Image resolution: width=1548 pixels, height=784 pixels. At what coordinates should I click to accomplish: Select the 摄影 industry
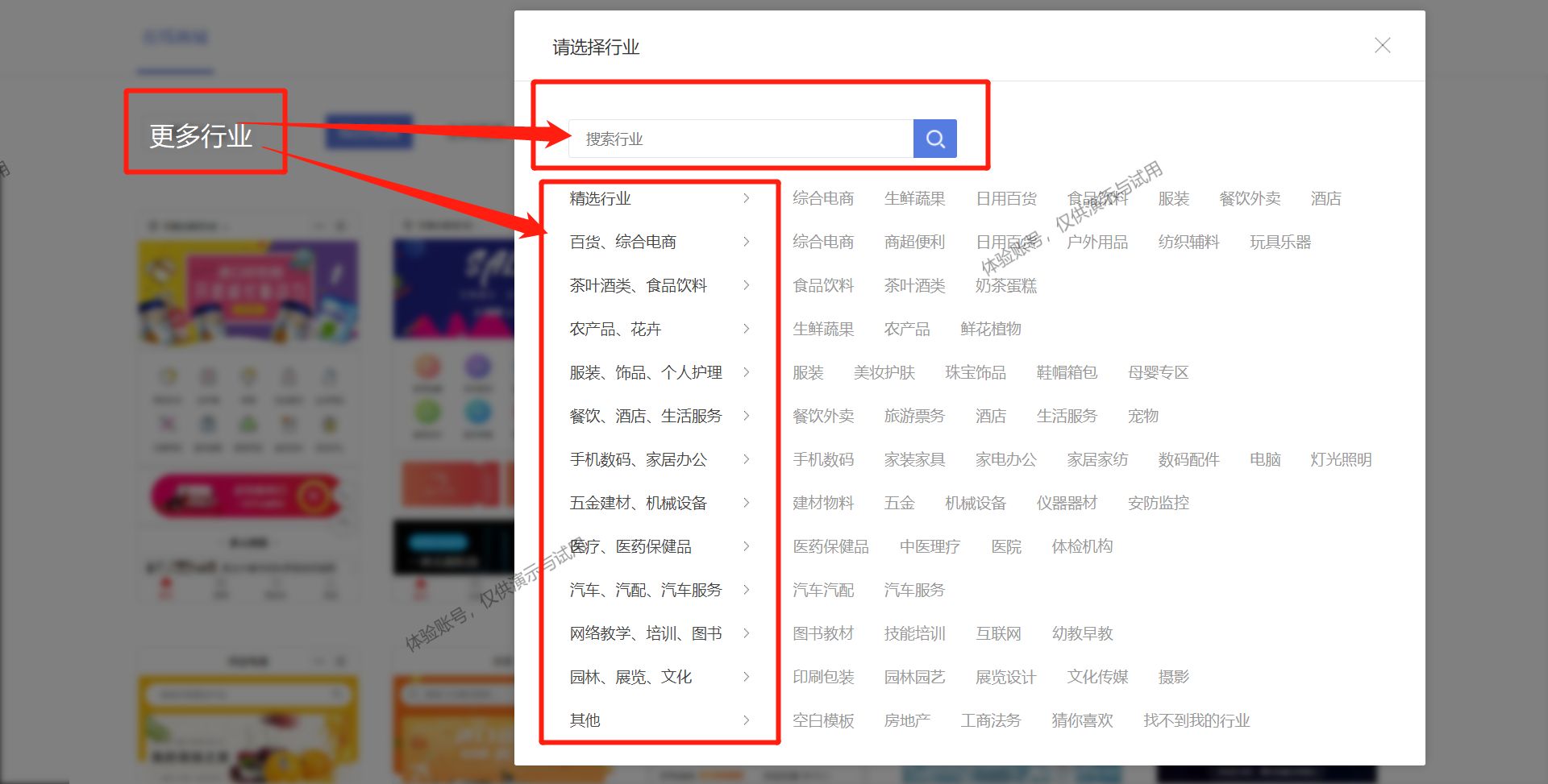click(1173, 677)
